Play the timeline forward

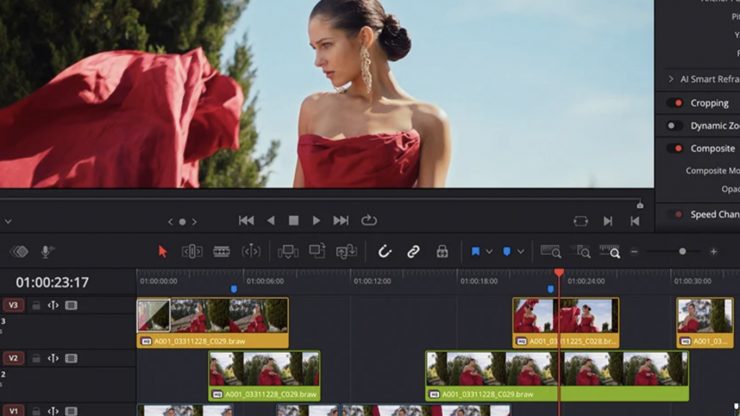click(316, 221)
